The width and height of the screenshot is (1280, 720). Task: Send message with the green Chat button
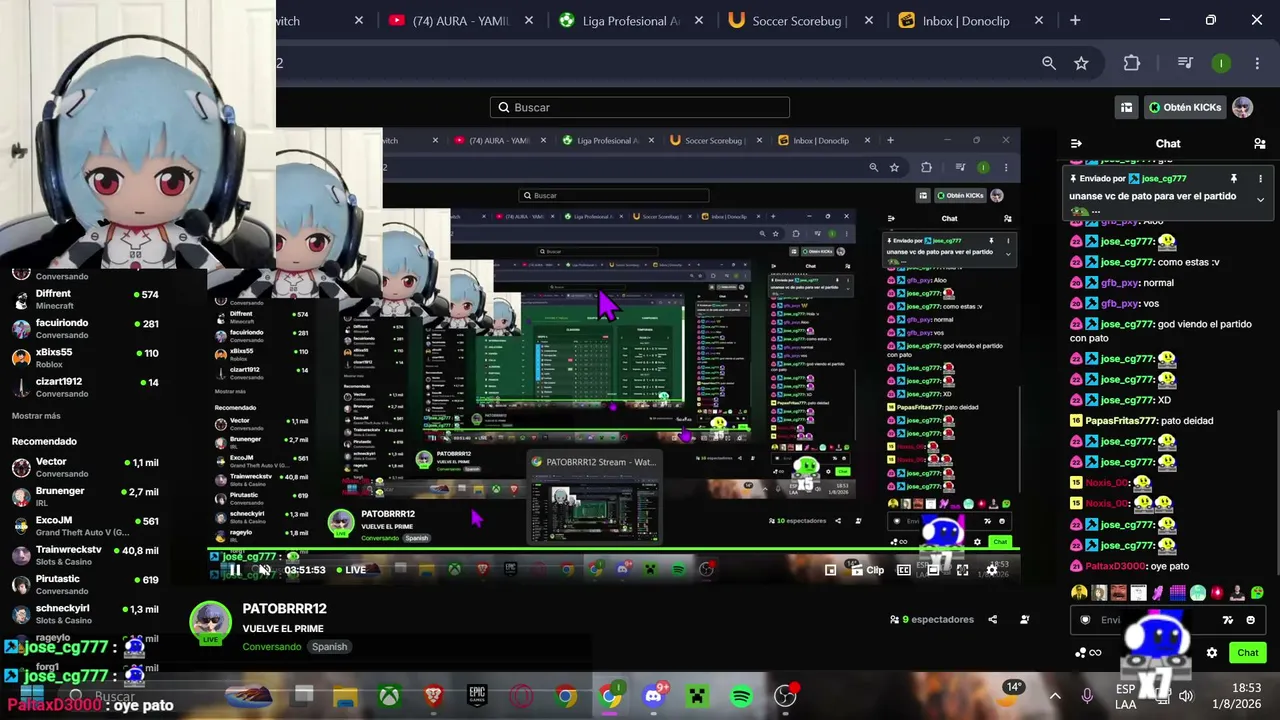tap(1247, 653)
